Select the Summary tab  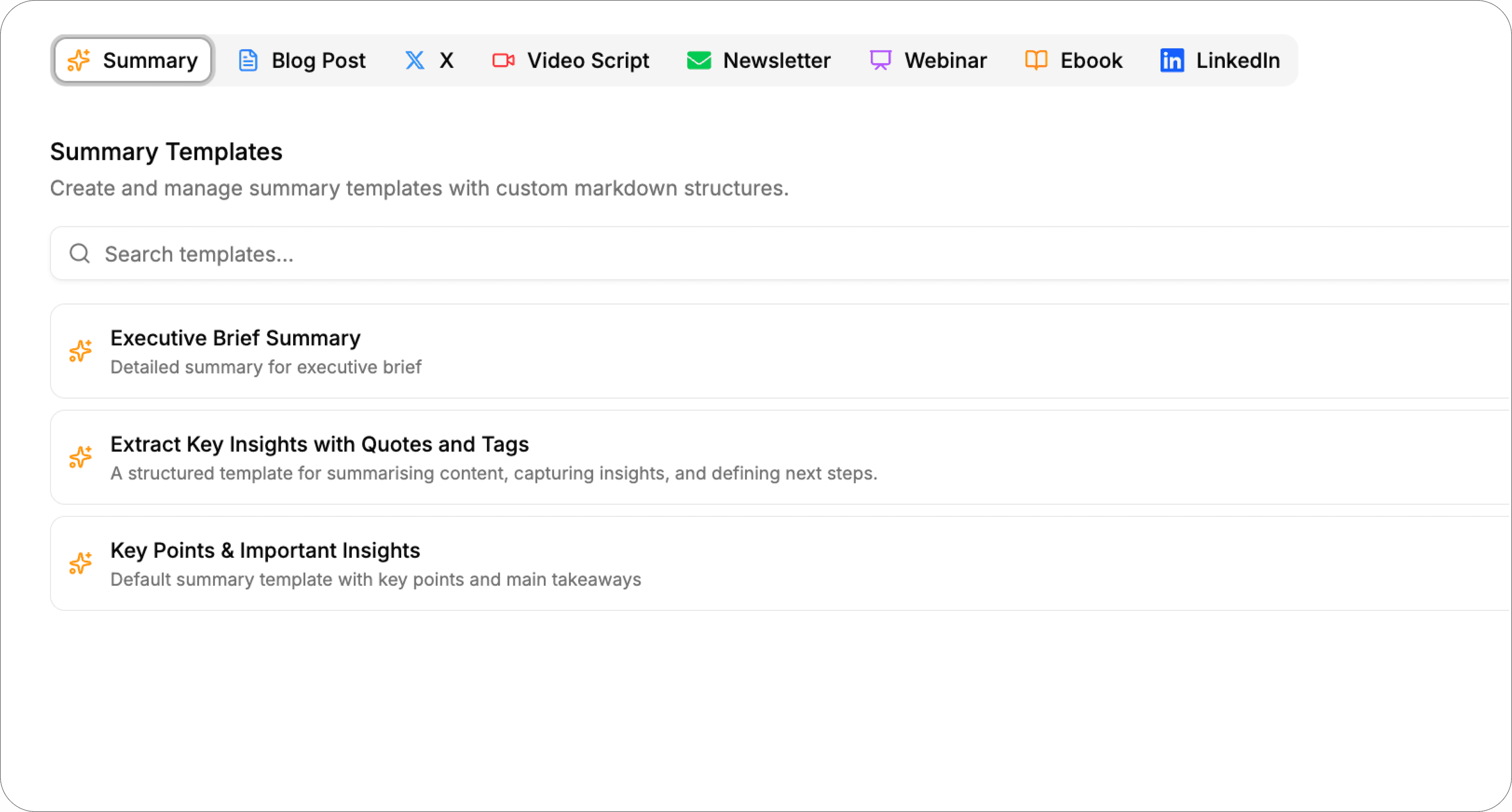point(150,60)
